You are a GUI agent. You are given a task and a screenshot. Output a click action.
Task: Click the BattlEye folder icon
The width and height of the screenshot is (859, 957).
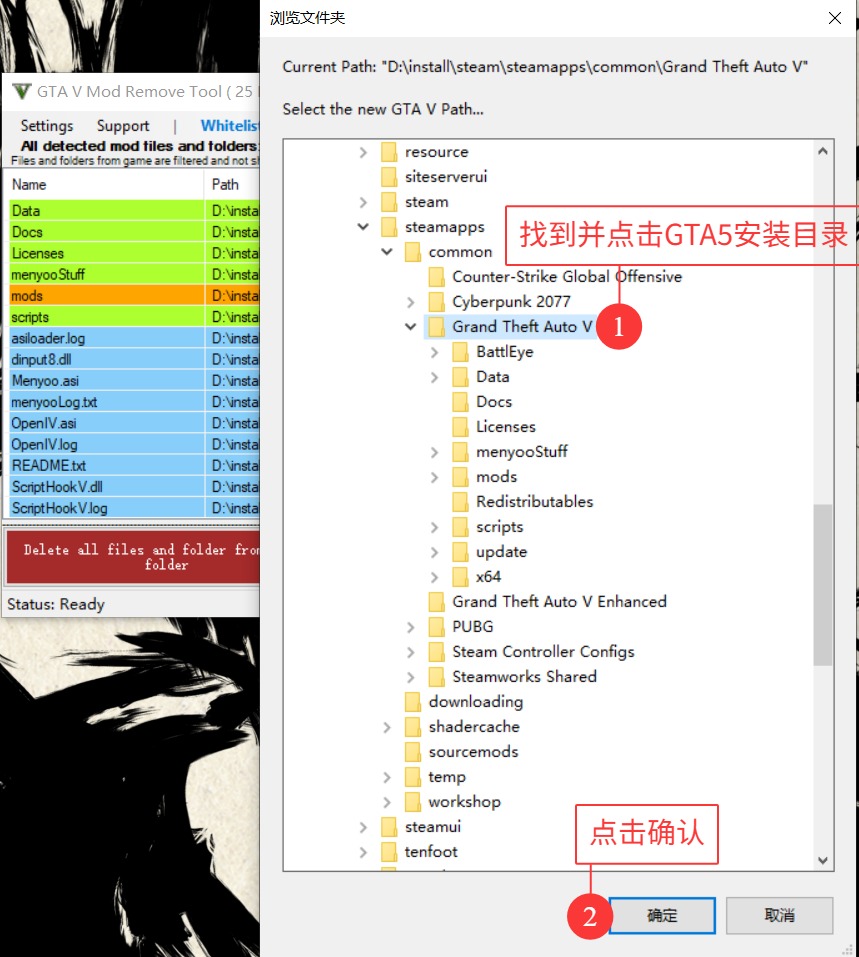[459, 351]
